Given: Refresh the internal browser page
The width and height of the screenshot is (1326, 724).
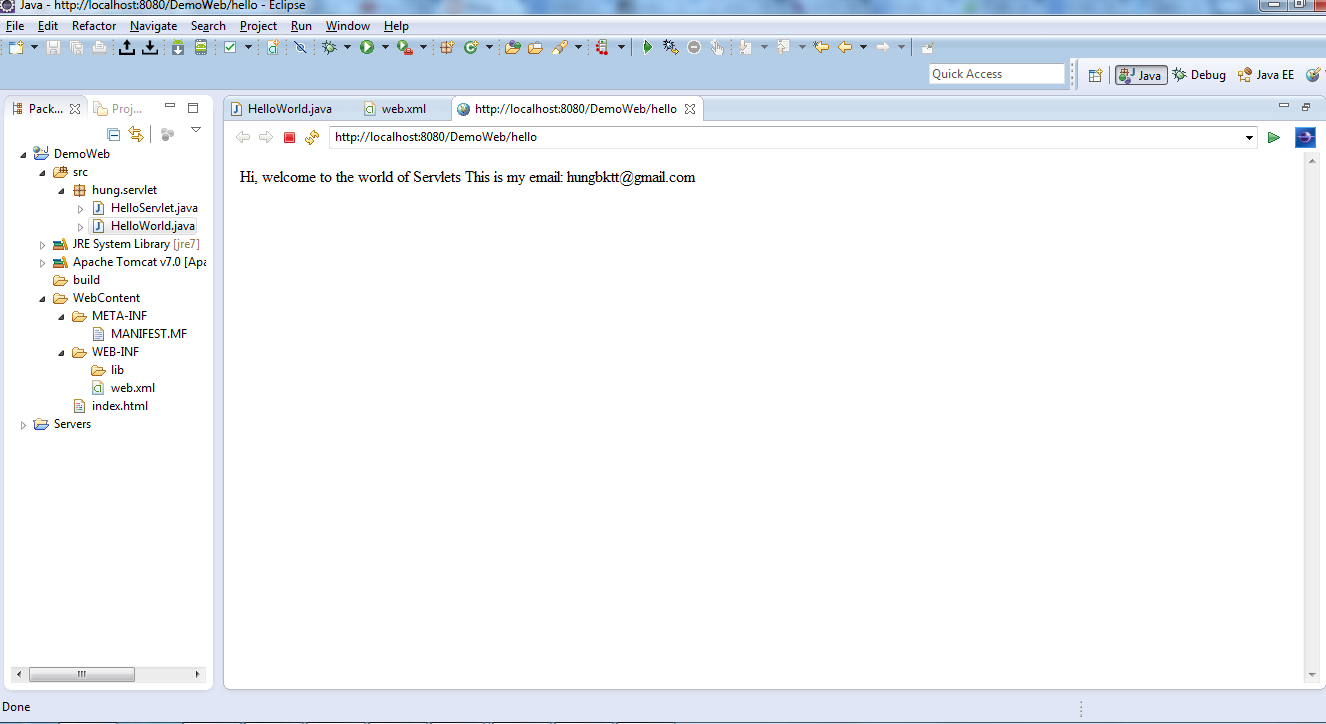Looking at the screenshot, I should [x=311, y=138].
